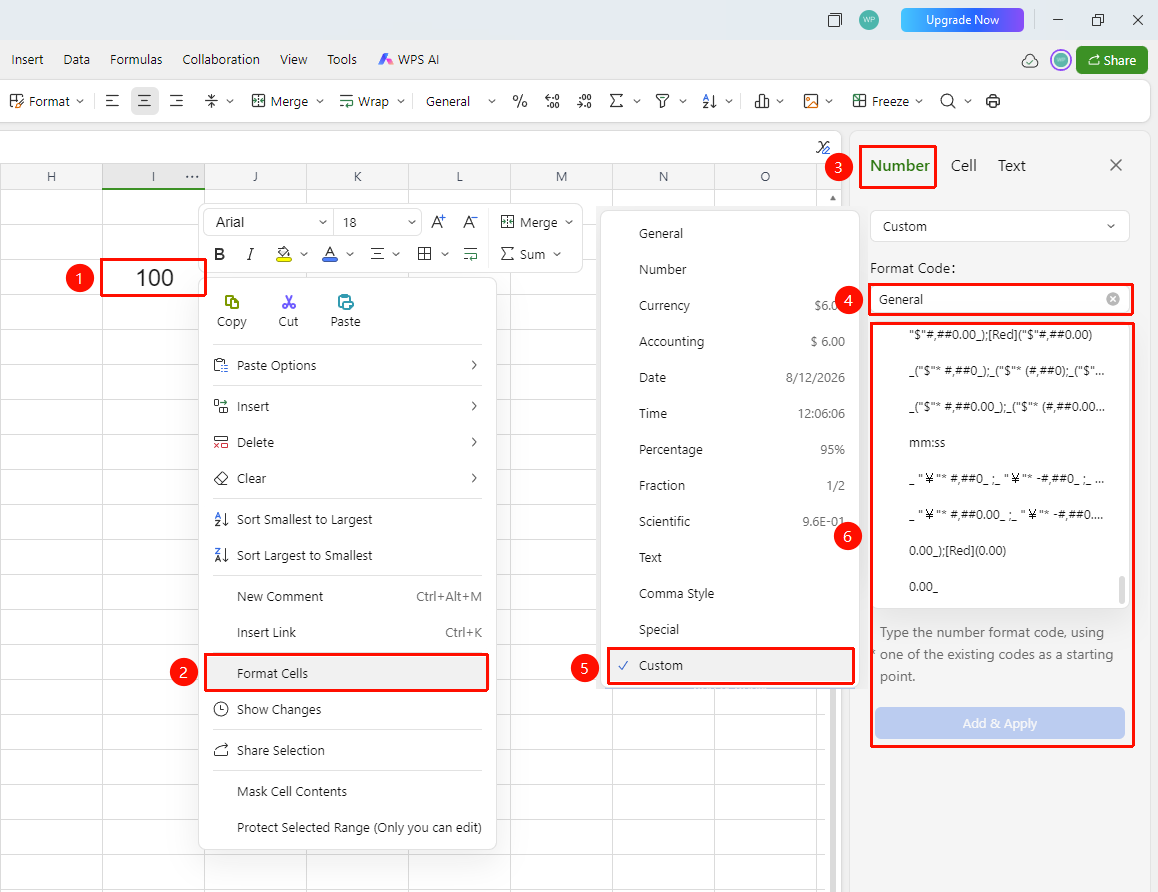
Task: Click the Percent style icon in toolbar
Action: (x=520, y=101)
